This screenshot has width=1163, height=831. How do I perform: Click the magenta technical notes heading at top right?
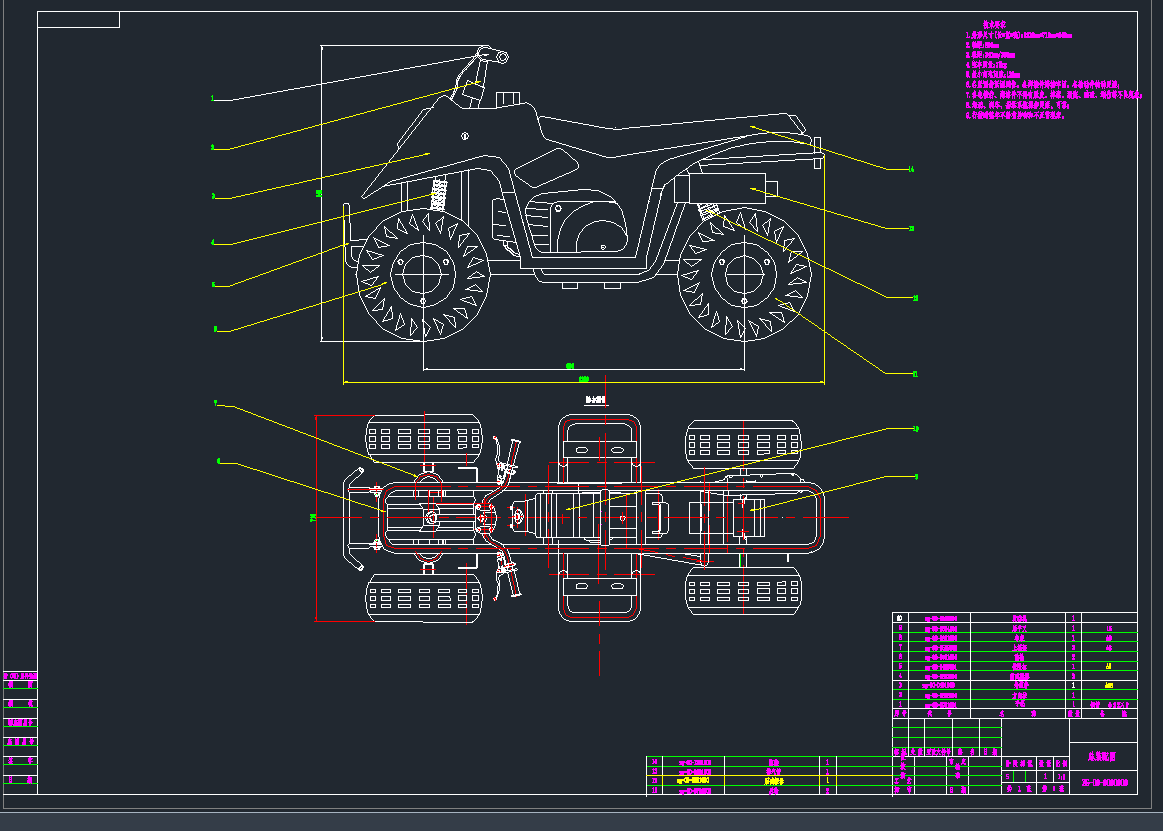[994, 24]
